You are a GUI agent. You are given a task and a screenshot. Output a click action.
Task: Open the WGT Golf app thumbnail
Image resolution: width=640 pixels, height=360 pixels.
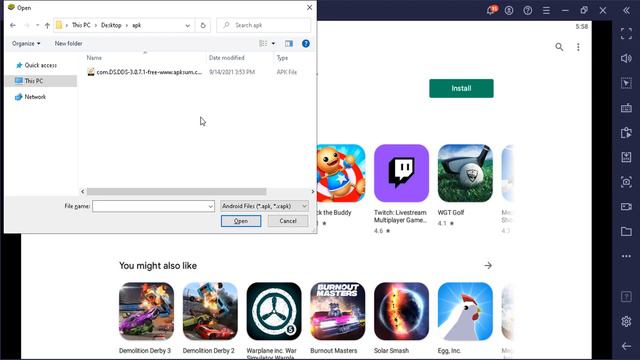[465, 173]
